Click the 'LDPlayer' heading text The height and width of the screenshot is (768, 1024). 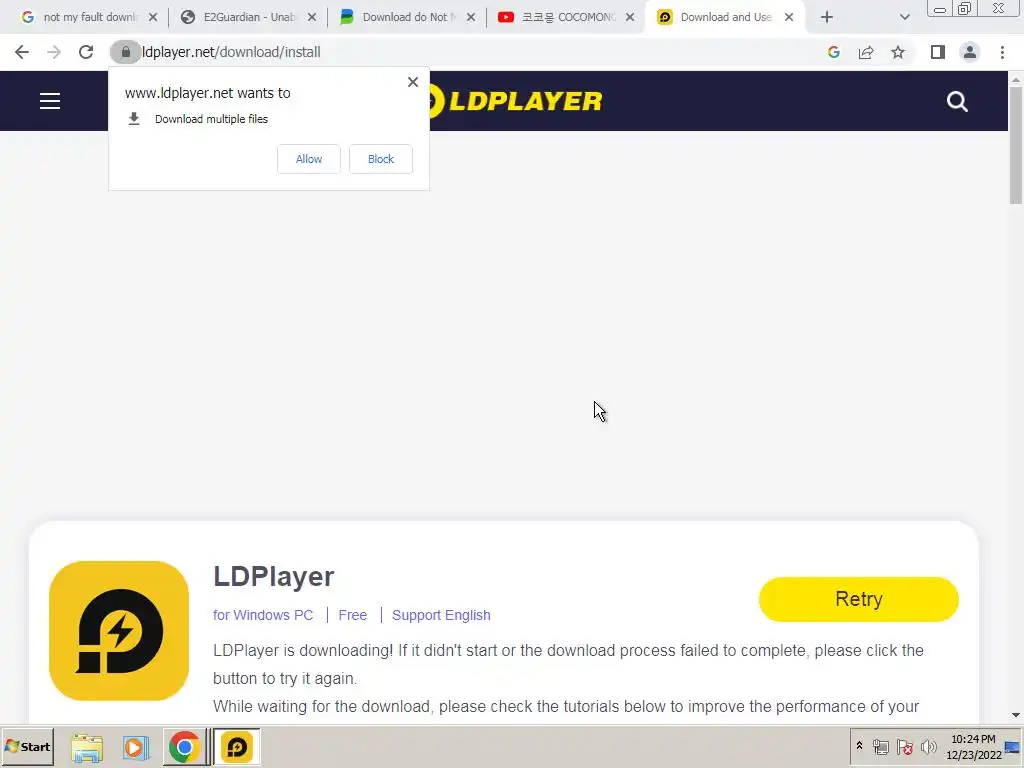(274, 577)
